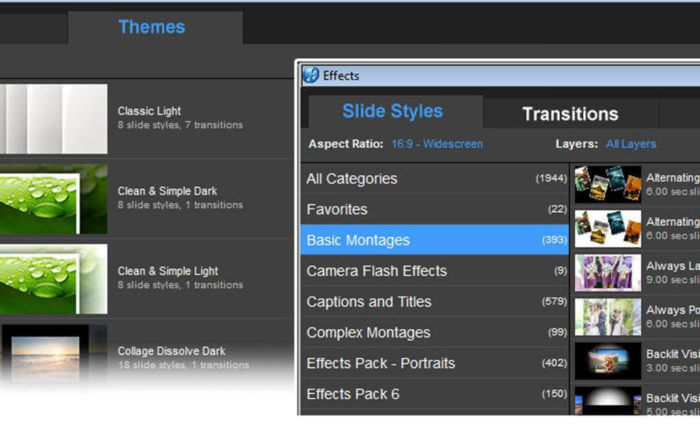The image size is (700, 438).
Task: Select the Camera Flash Effects category
Action: tap(435, 271)
